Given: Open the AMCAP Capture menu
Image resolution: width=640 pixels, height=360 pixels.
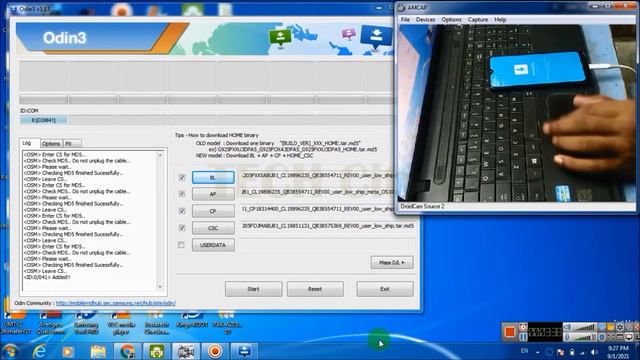Looking at the screenshot, I should coord(478,20).
